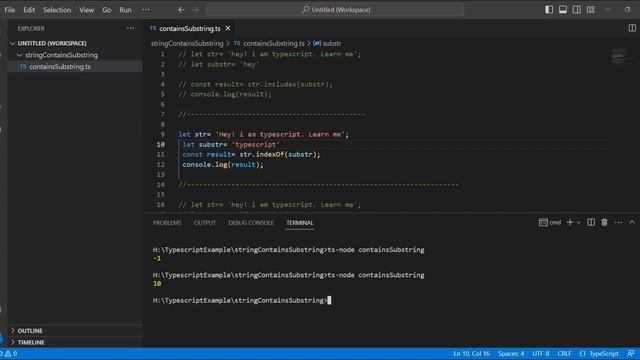Switch to the TERMINAL panel tab
This screenshot has height=360, width=640.
point(300,223)
